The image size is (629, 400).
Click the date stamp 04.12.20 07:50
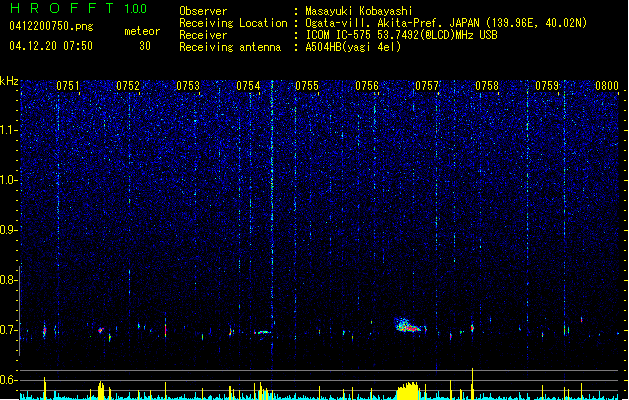[x=51, y=46]
